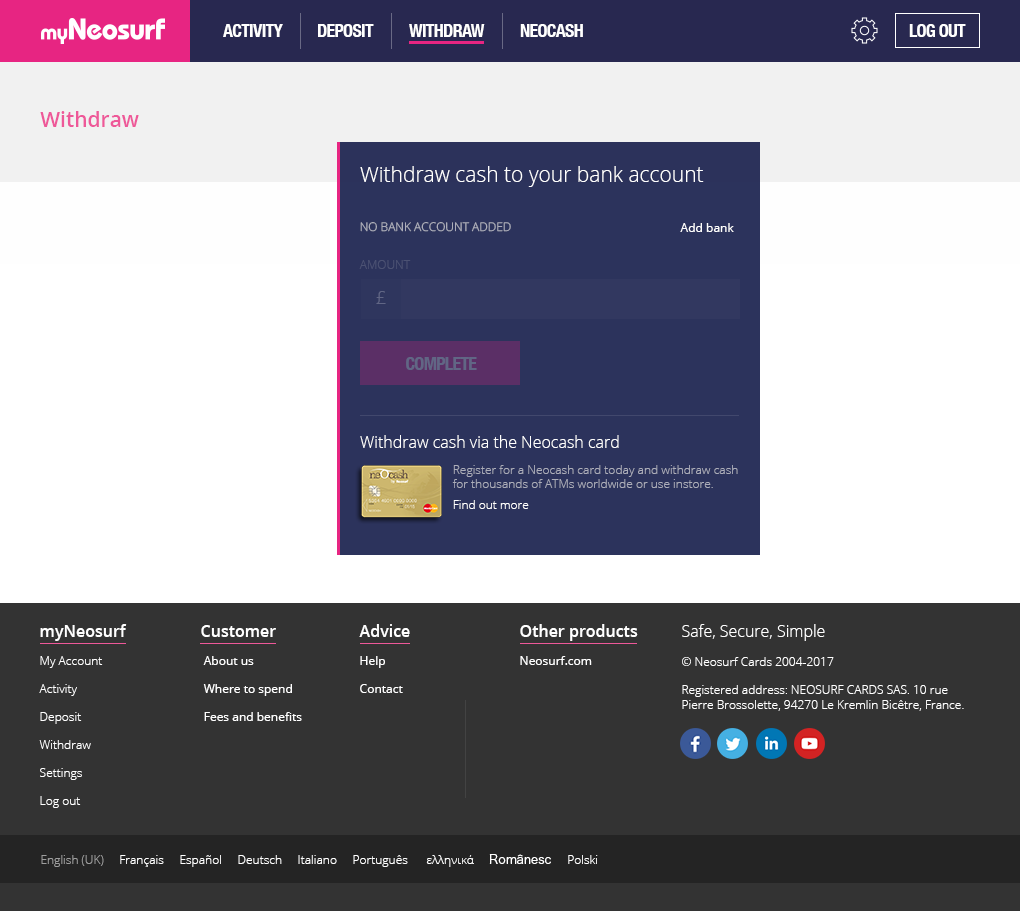
Task: Click the 'Customer' footer heading
Action: click(238, 631)
